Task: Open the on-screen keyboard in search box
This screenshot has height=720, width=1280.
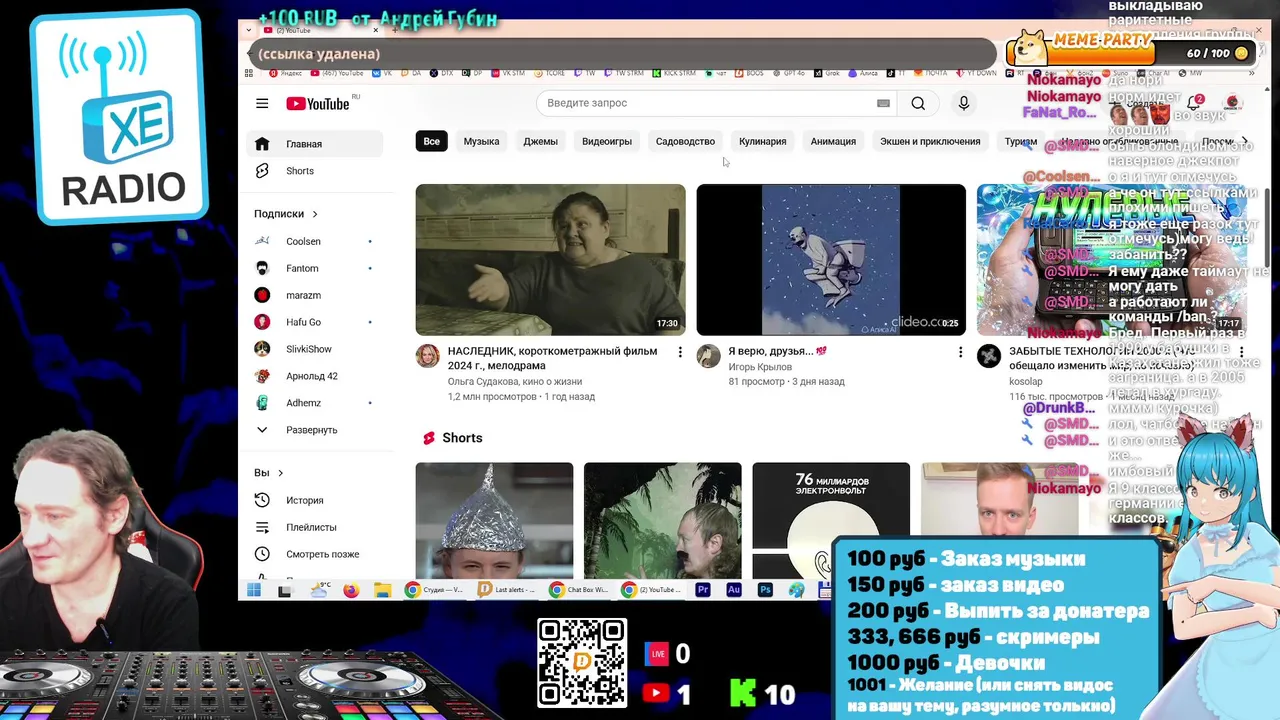Action: (883, 103)
